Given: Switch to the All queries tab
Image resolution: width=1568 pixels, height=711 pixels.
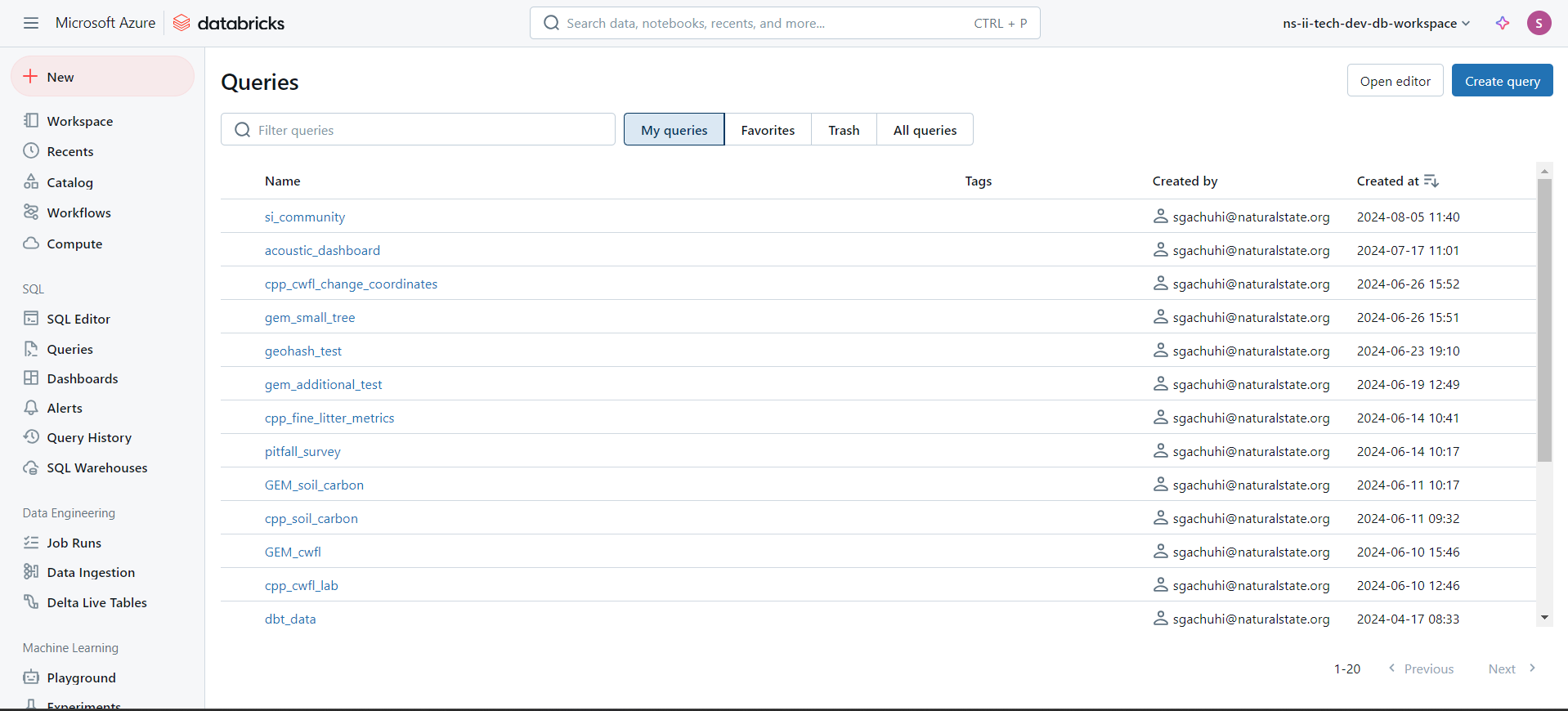Looking at the screenshot, I should click(925, 130).
